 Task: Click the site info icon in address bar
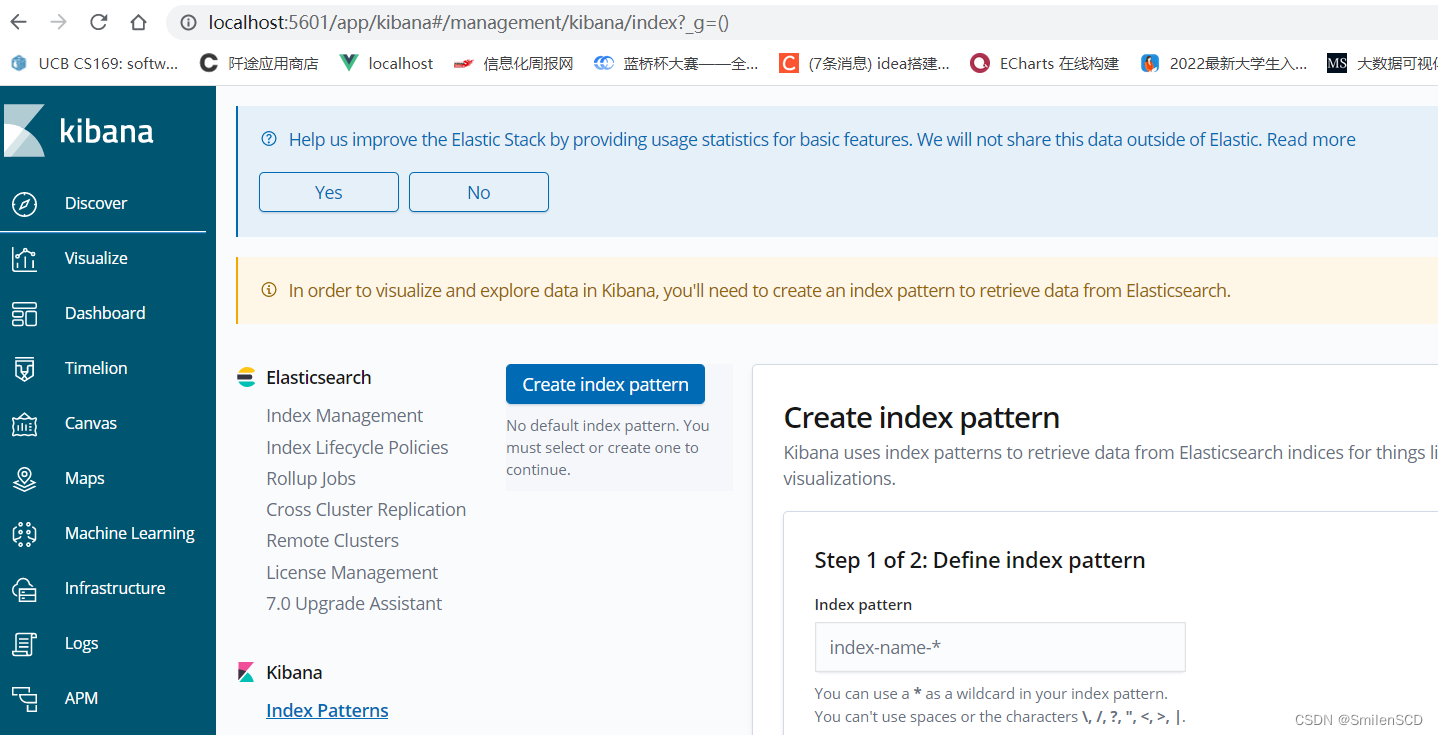[187, 22]
